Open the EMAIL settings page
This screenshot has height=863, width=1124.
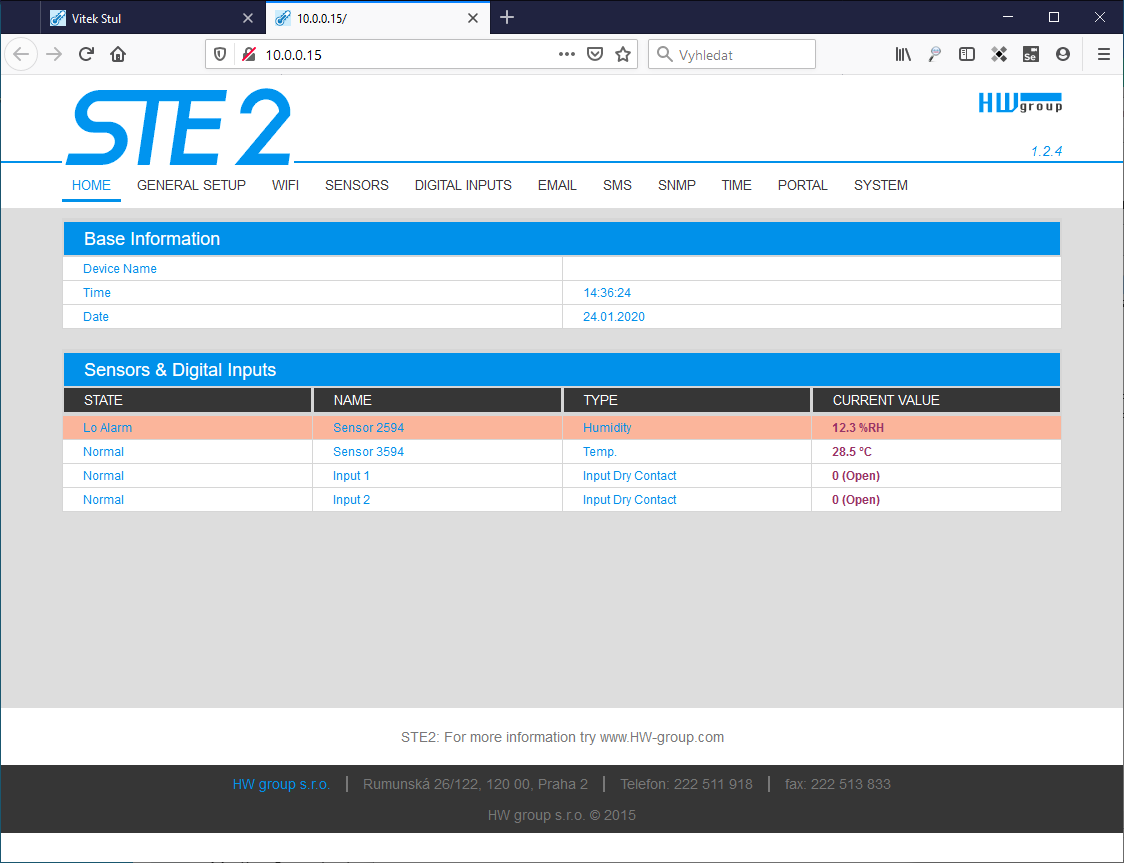(557, 186)
